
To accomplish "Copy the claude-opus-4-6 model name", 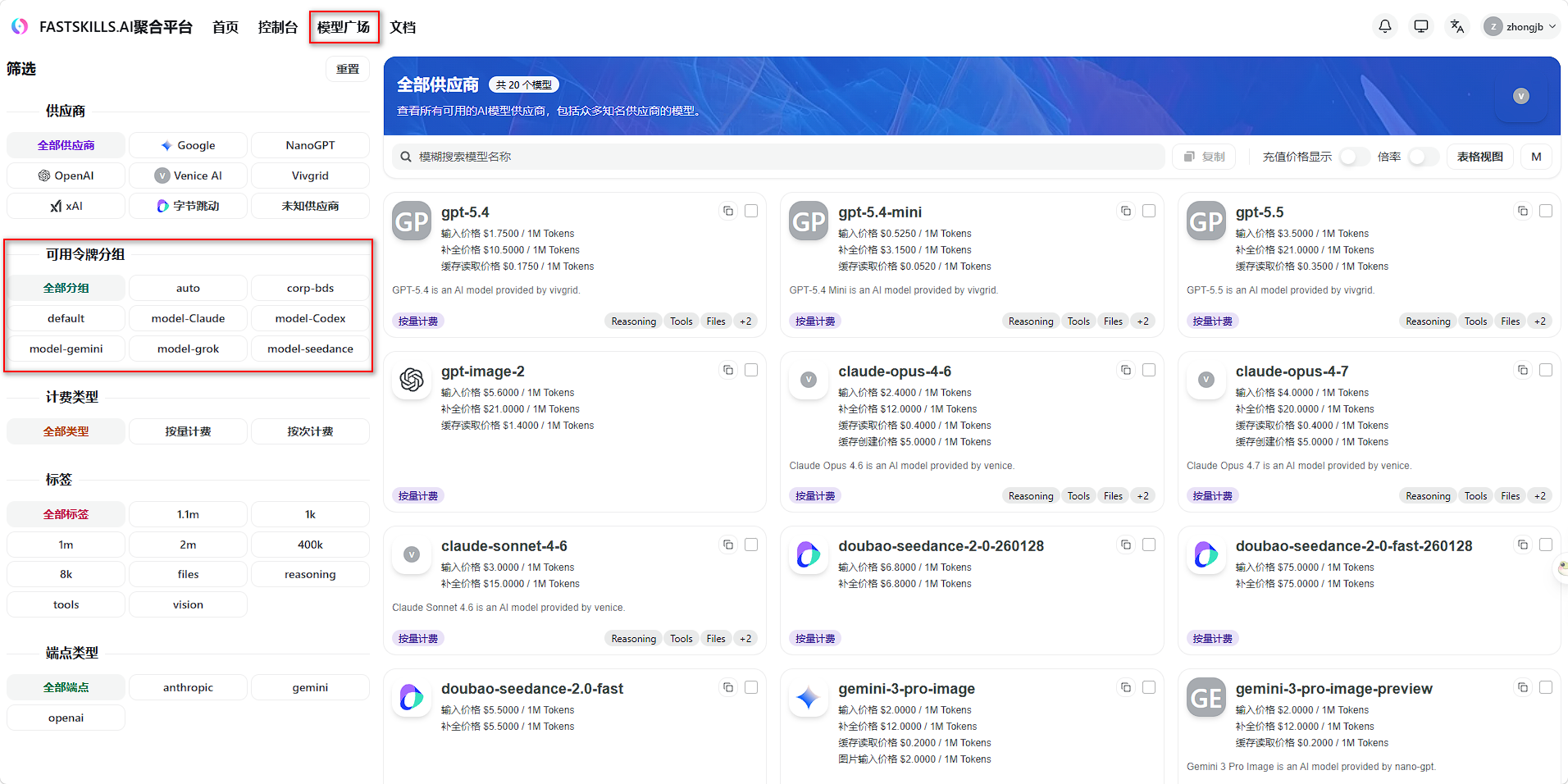I will coord(1126,371).
